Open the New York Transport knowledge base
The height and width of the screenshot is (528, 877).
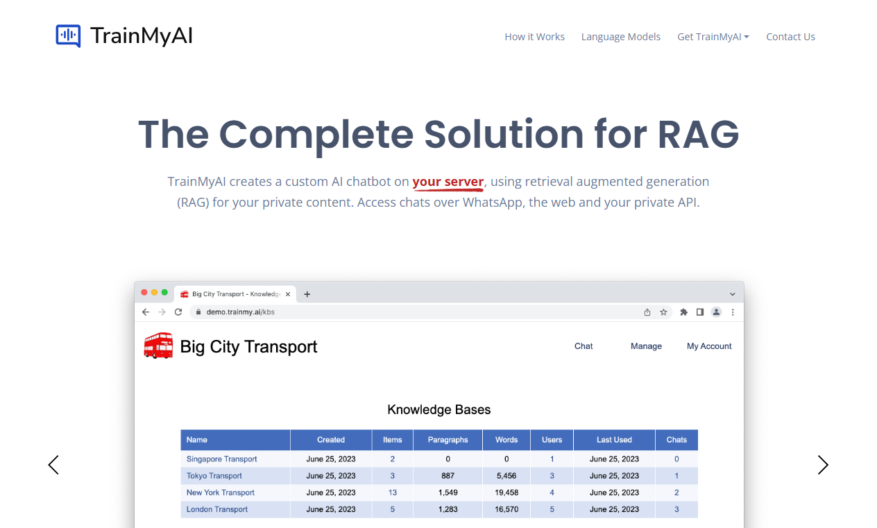pyautogui.click(x=220, y=493)
